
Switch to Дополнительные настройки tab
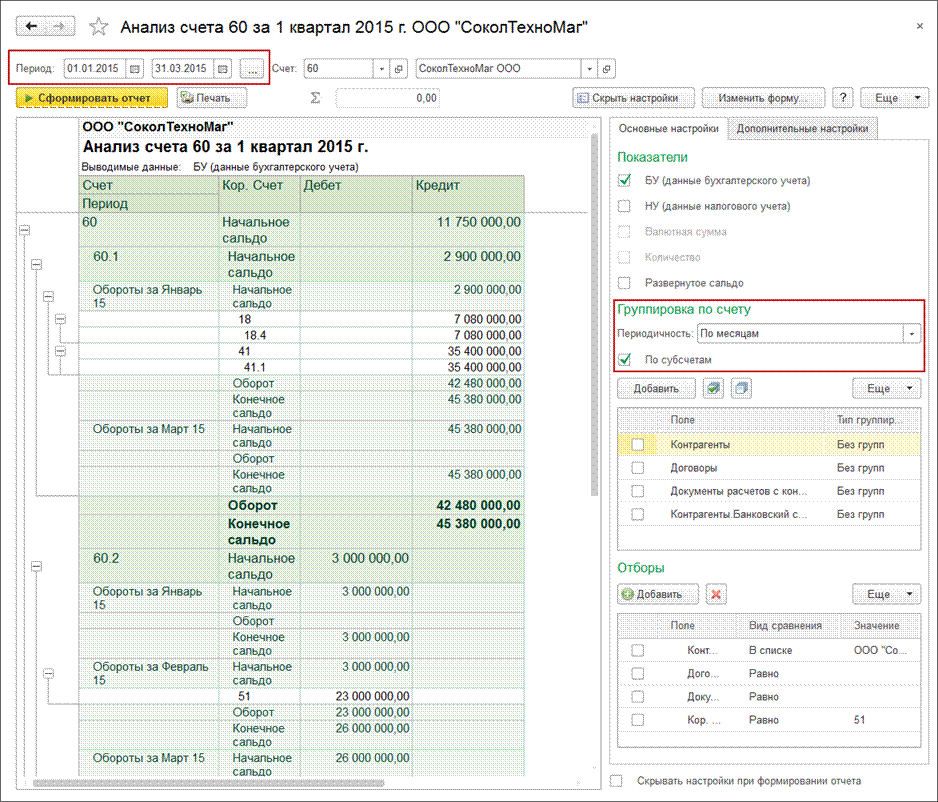(x=804, y=128)
